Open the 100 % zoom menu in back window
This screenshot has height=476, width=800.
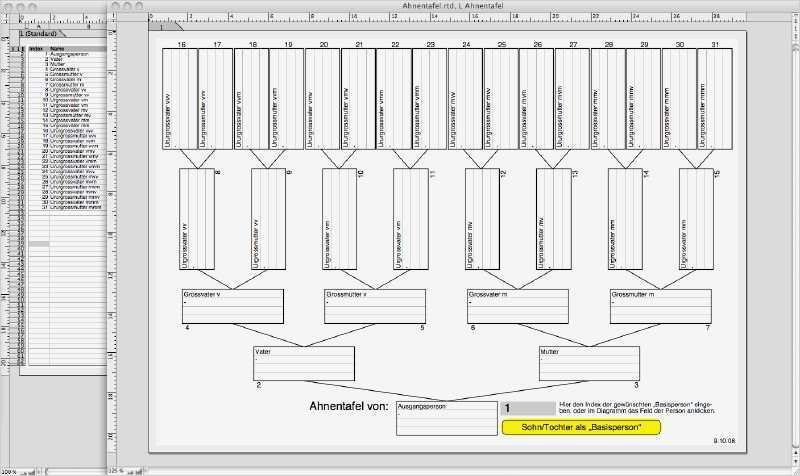[10, 472]
